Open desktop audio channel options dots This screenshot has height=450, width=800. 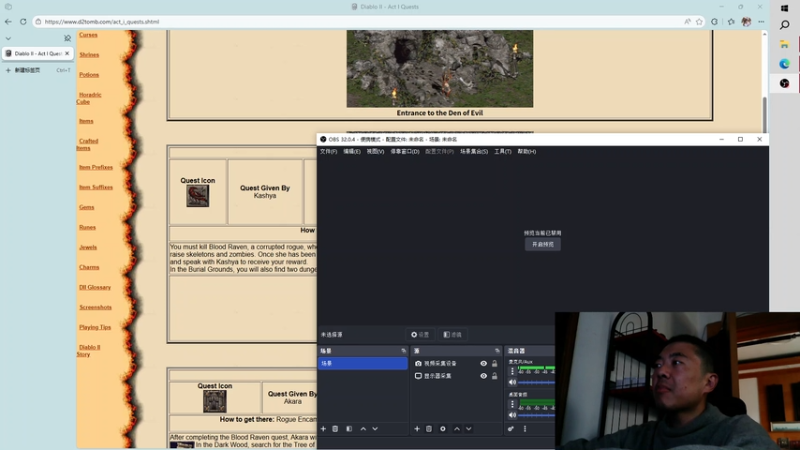click(x=512, y=404)
